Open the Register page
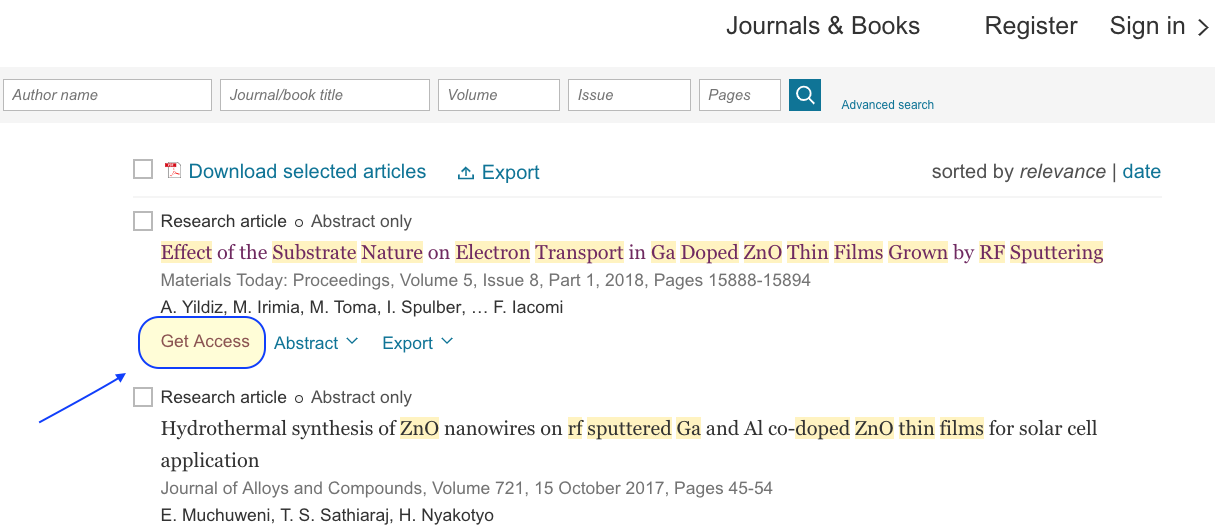1215x525 pixels. pyautogui.click(x=1031, y=26)
